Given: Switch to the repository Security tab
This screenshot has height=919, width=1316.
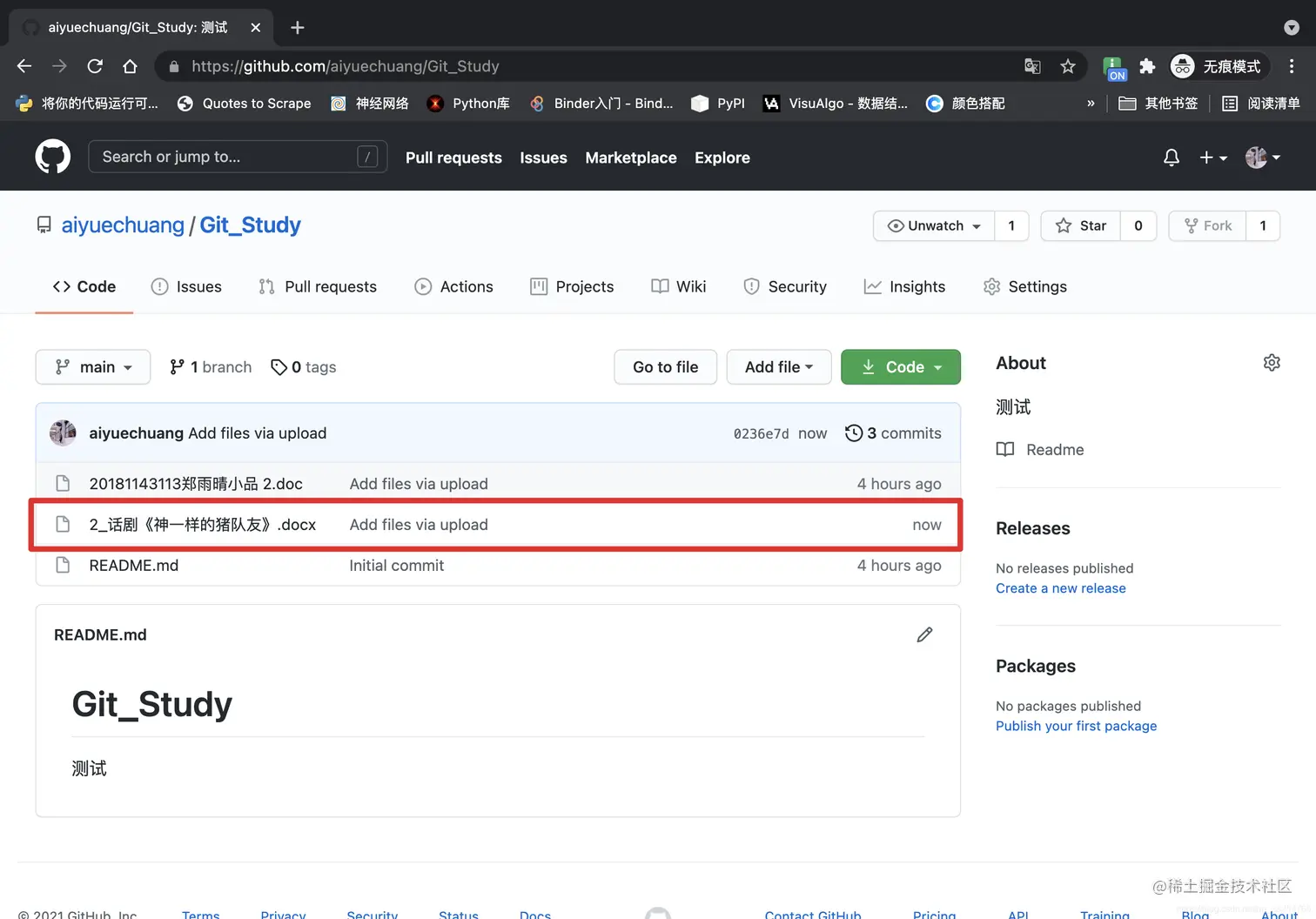Looking at the screenshot, I should (x=785, y=287).
